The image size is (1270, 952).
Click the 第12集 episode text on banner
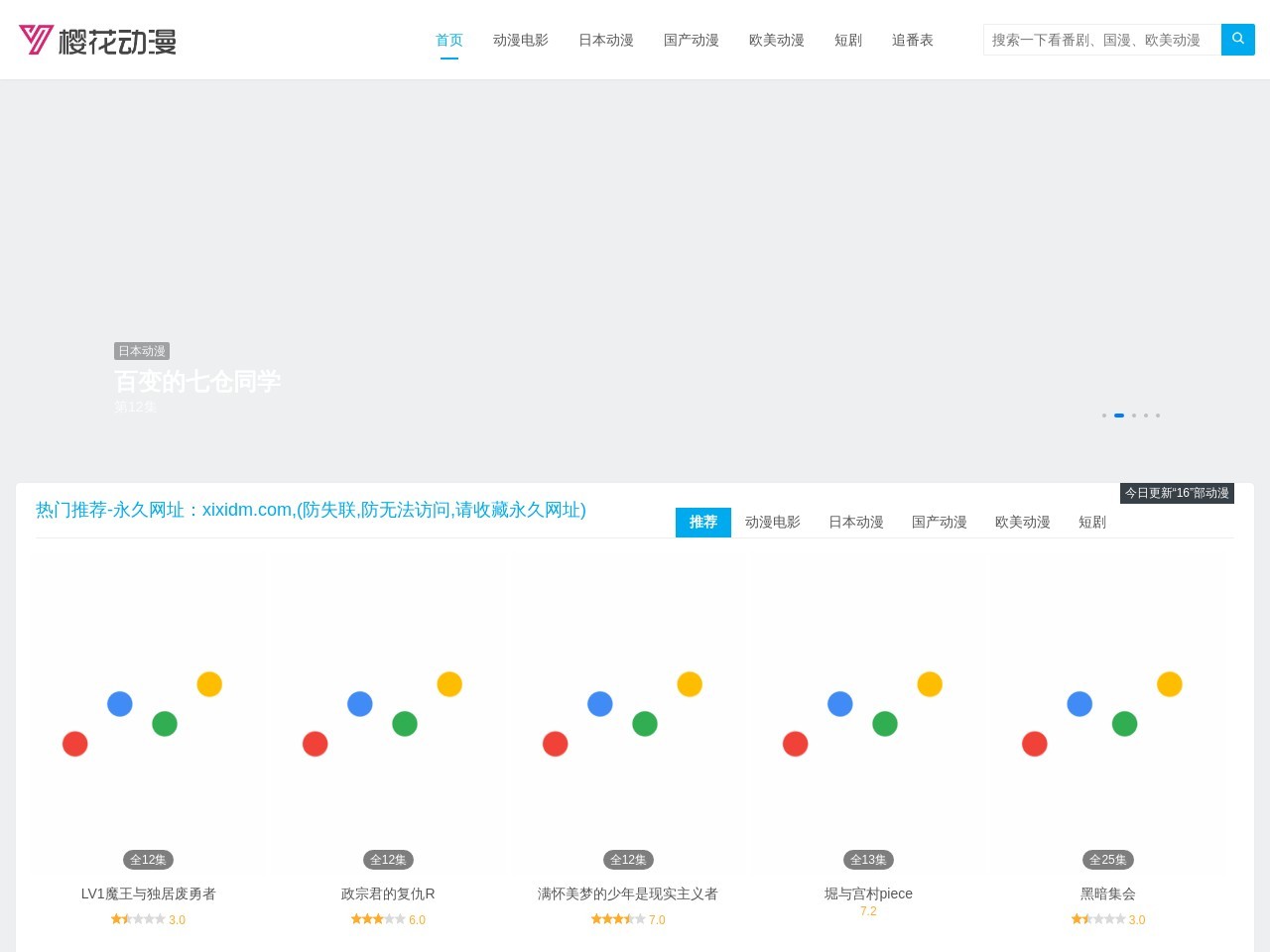135,407
